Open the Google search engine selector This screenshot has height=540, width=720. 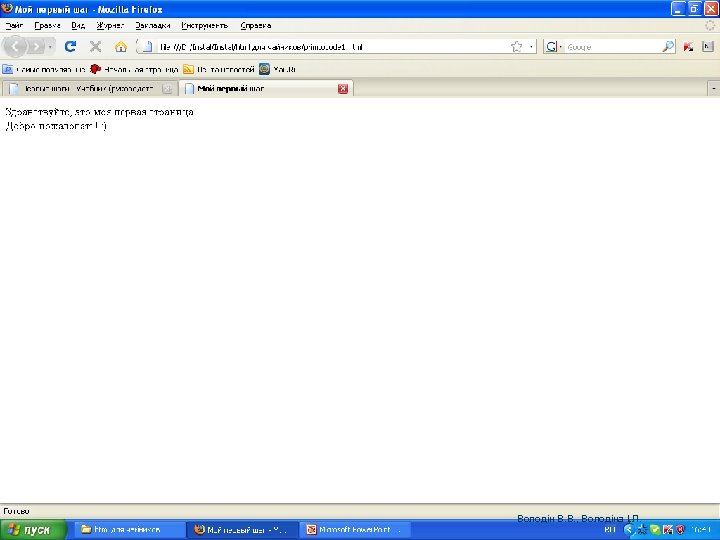point(553,46)
